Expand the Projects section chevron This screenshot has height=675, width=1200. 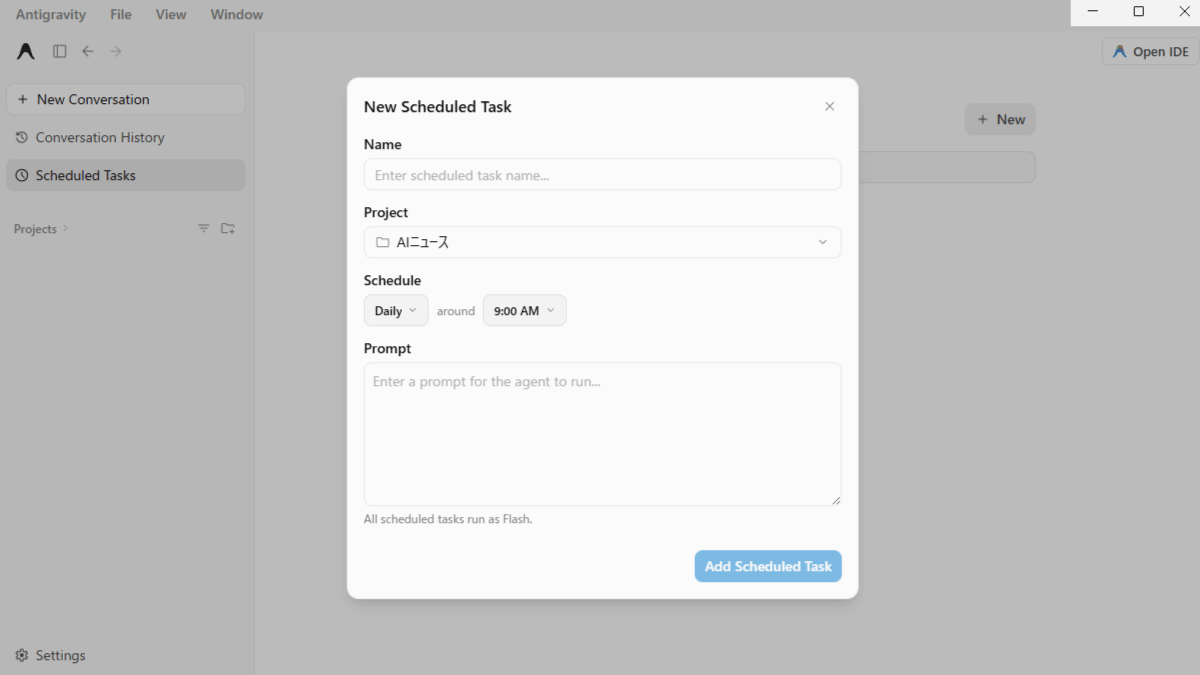click(66, 229)
